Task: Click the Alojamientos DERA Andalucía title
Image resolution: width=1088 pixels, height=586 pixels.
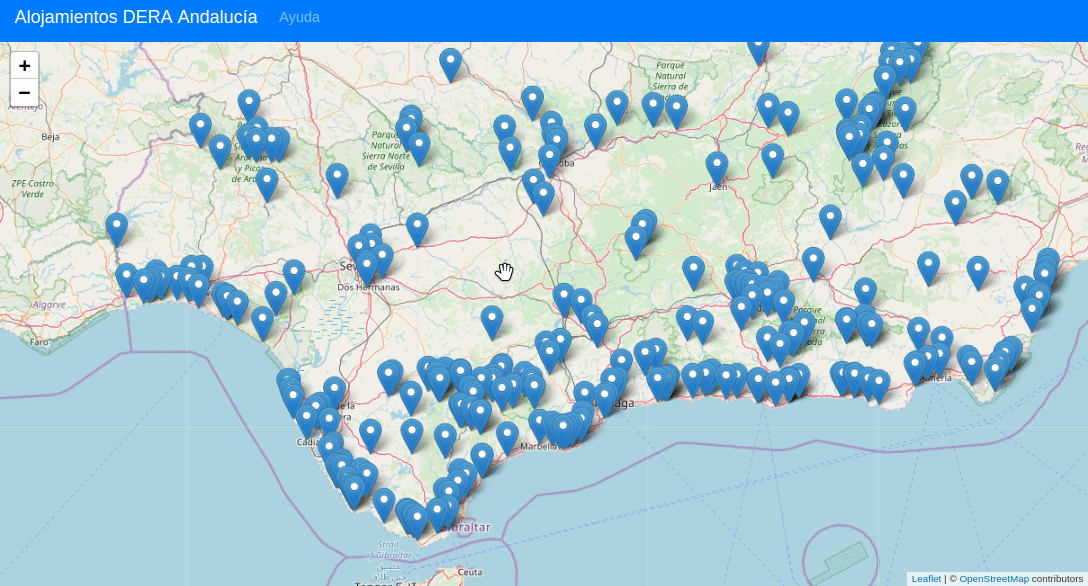Action: coord(136,17)
